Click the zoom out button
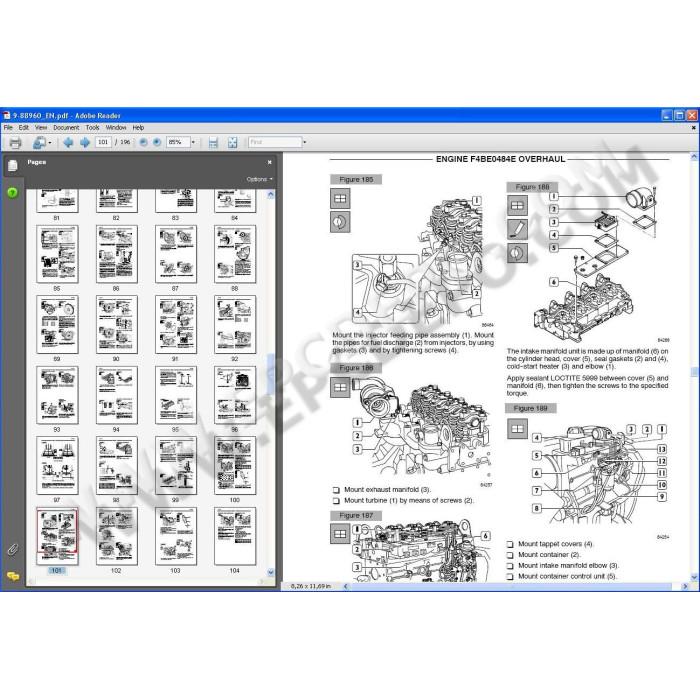 tap(143, 142)
